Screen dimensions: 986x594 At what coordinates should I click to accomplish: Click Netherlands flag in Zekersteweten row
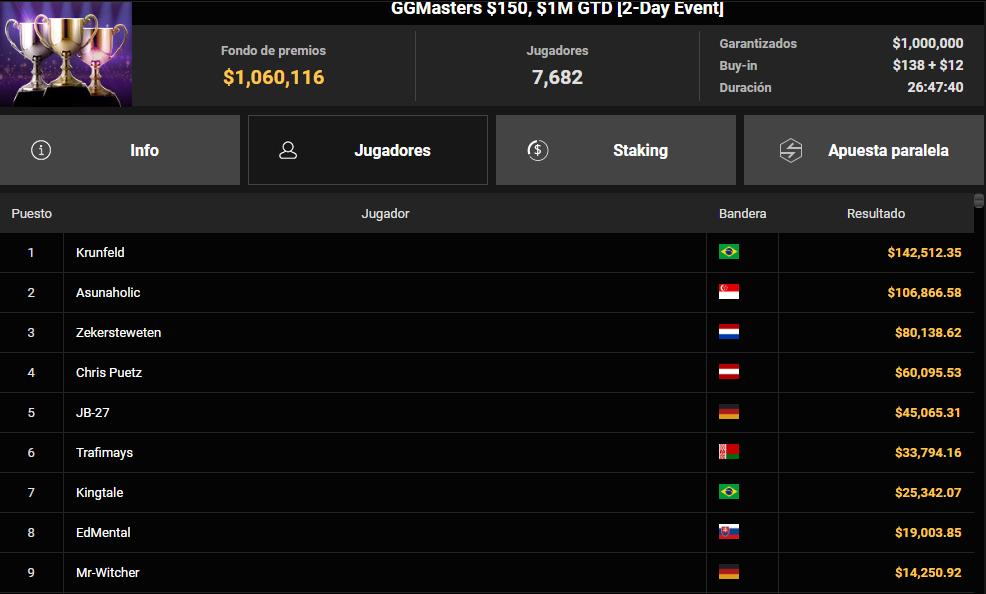(729, 332)
